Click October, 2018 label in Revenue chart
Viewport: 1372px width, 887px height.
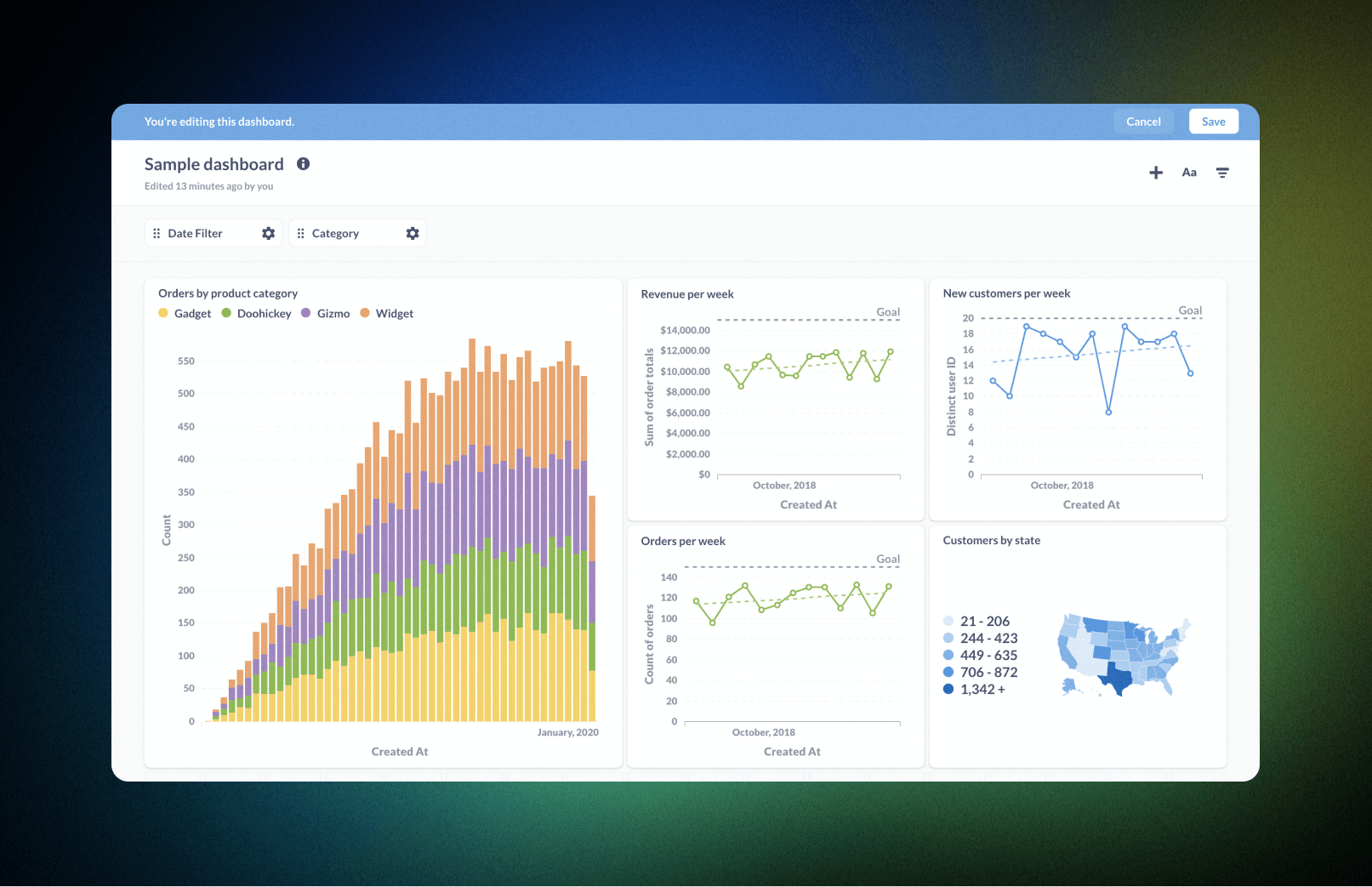[784, 486]
